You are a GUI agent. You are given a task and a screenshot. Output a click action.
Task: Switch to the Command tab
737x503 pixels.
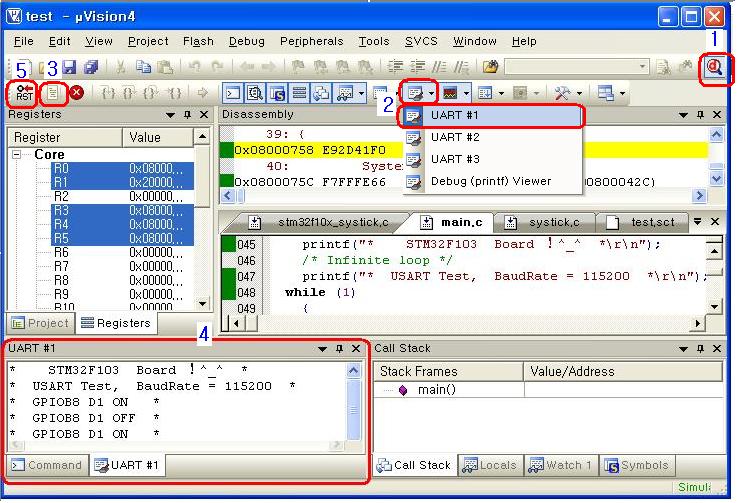pos(47,465)
